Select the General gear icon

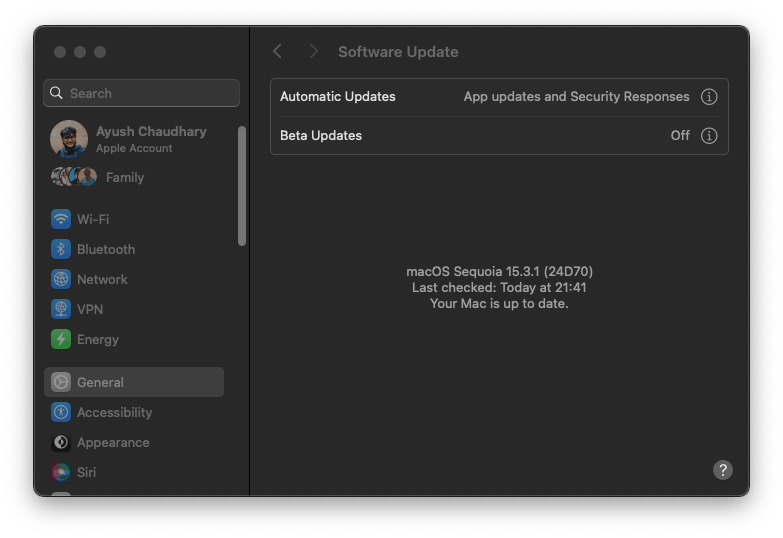coord(61,382)
